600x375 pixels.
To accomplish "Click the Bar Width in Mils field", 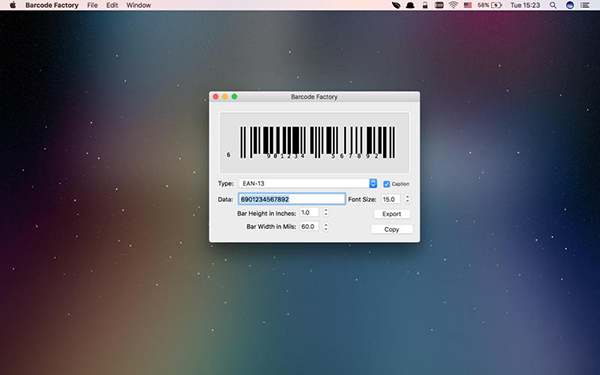I will pyautogui.click(x=309, y=227).
